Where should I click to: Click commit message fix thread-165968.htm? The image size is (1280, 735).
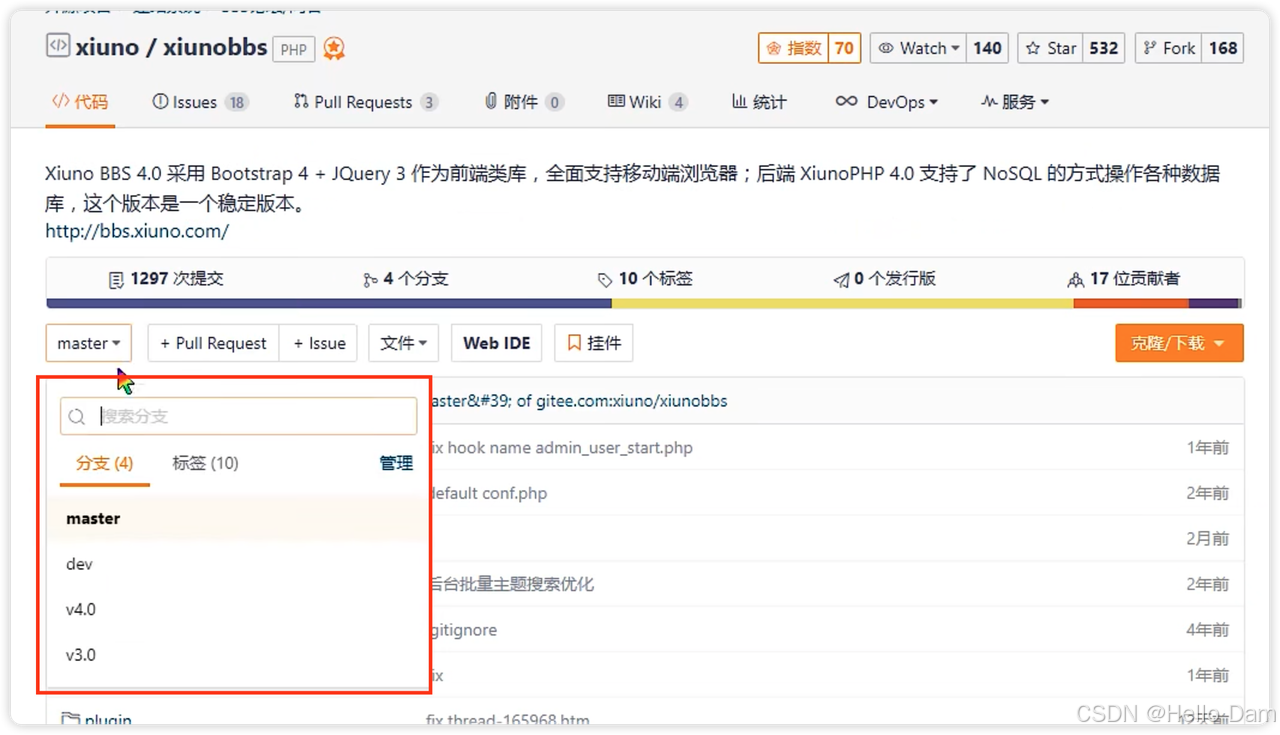pyautogui.click(x=508, y=720)
